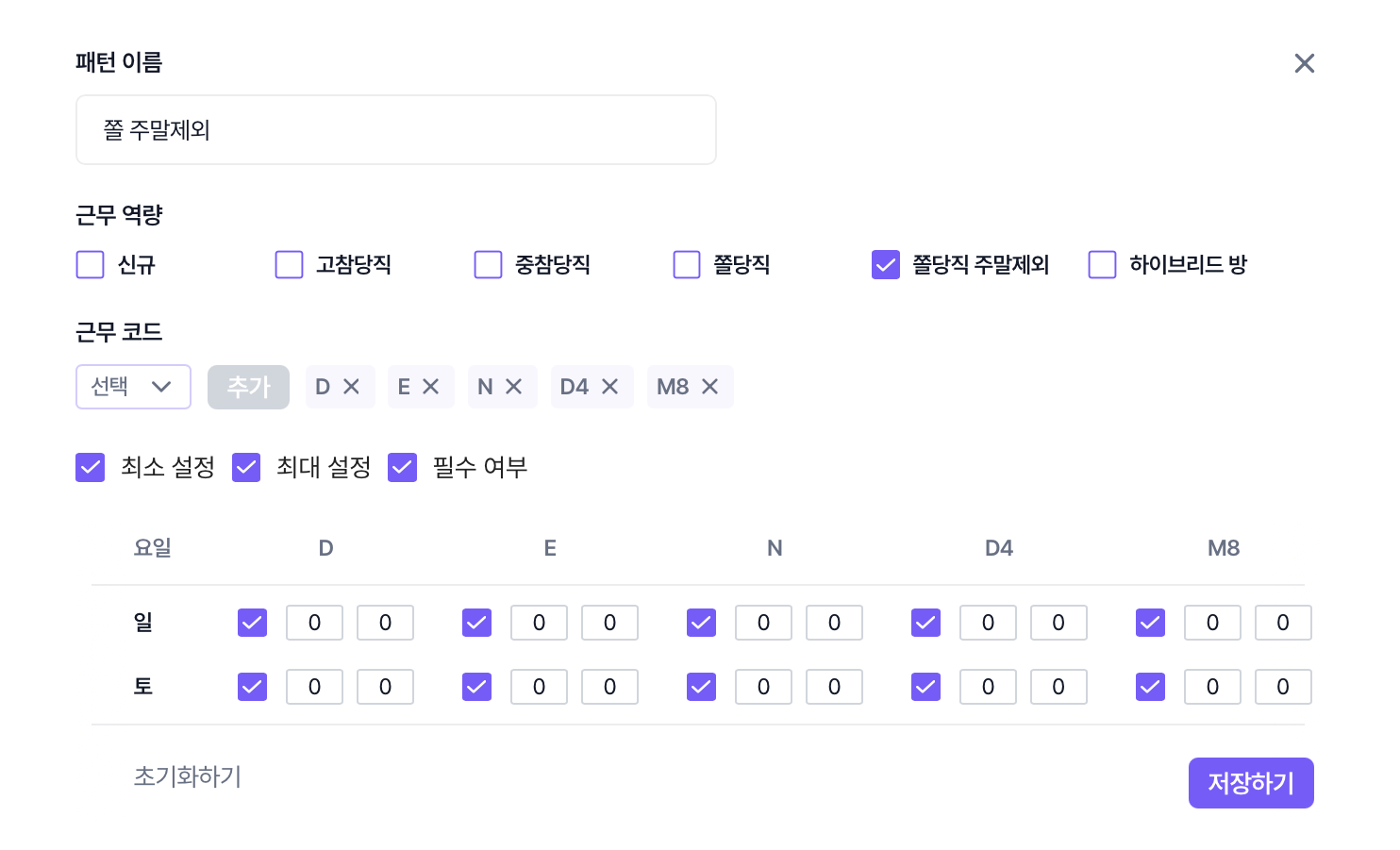Check the 신규 checkbox
The image size is (1400, 850).
[90, 265]
